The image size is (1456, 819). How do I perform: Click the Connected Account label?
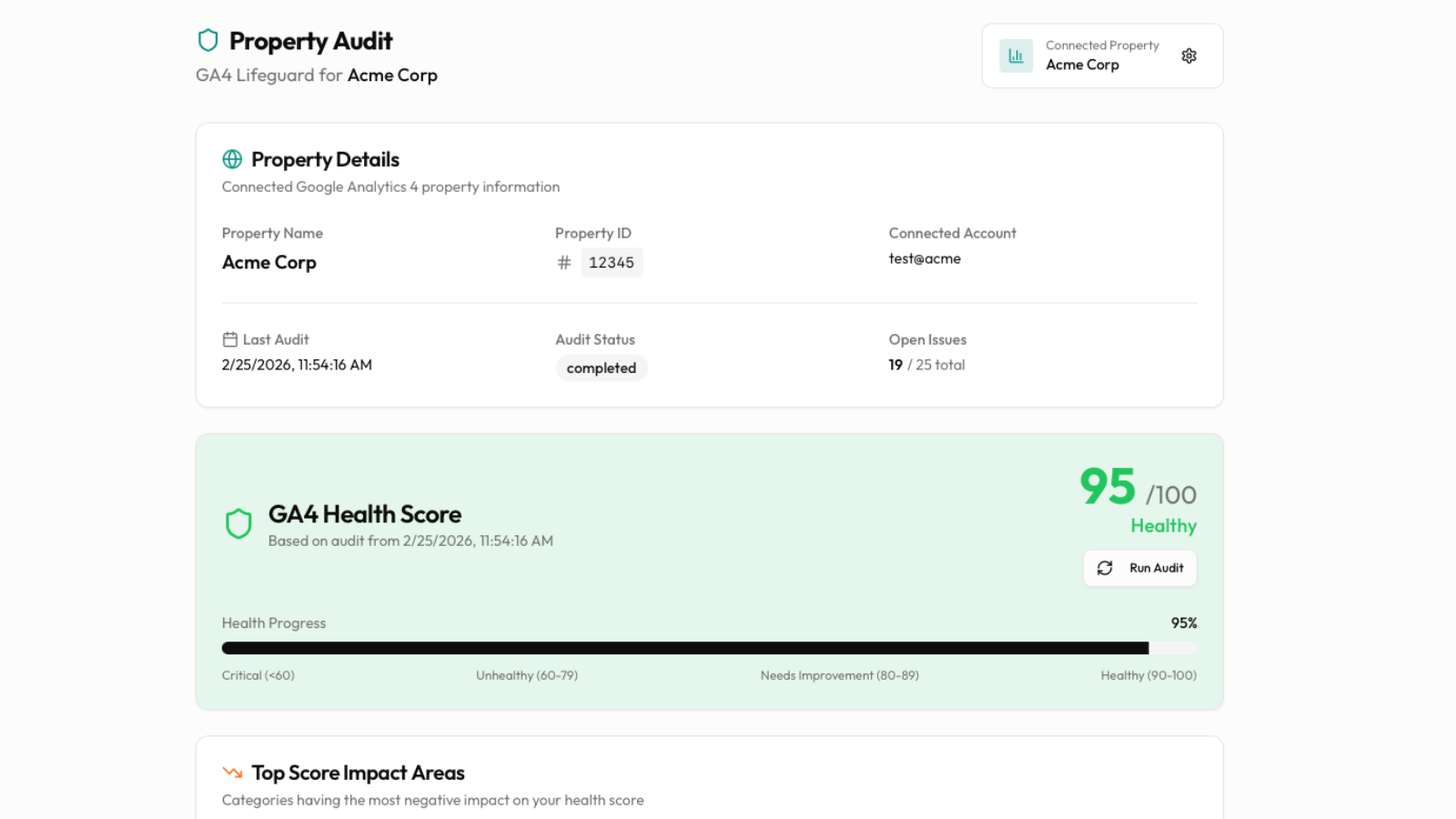click(953, 233)
